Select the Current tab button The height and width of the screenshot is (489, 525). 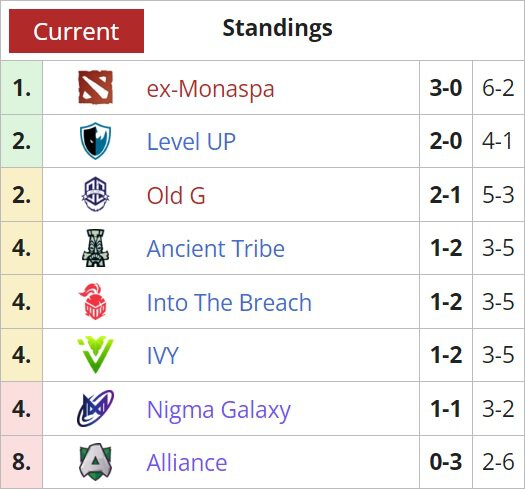pos(76,31)
